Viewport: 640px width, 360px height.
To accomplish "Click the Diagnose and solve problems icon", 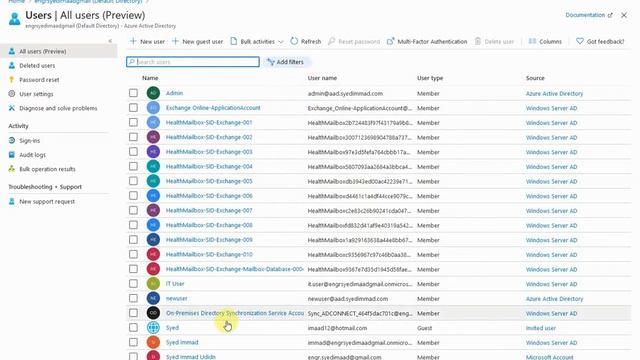I will tap(12, 108).
